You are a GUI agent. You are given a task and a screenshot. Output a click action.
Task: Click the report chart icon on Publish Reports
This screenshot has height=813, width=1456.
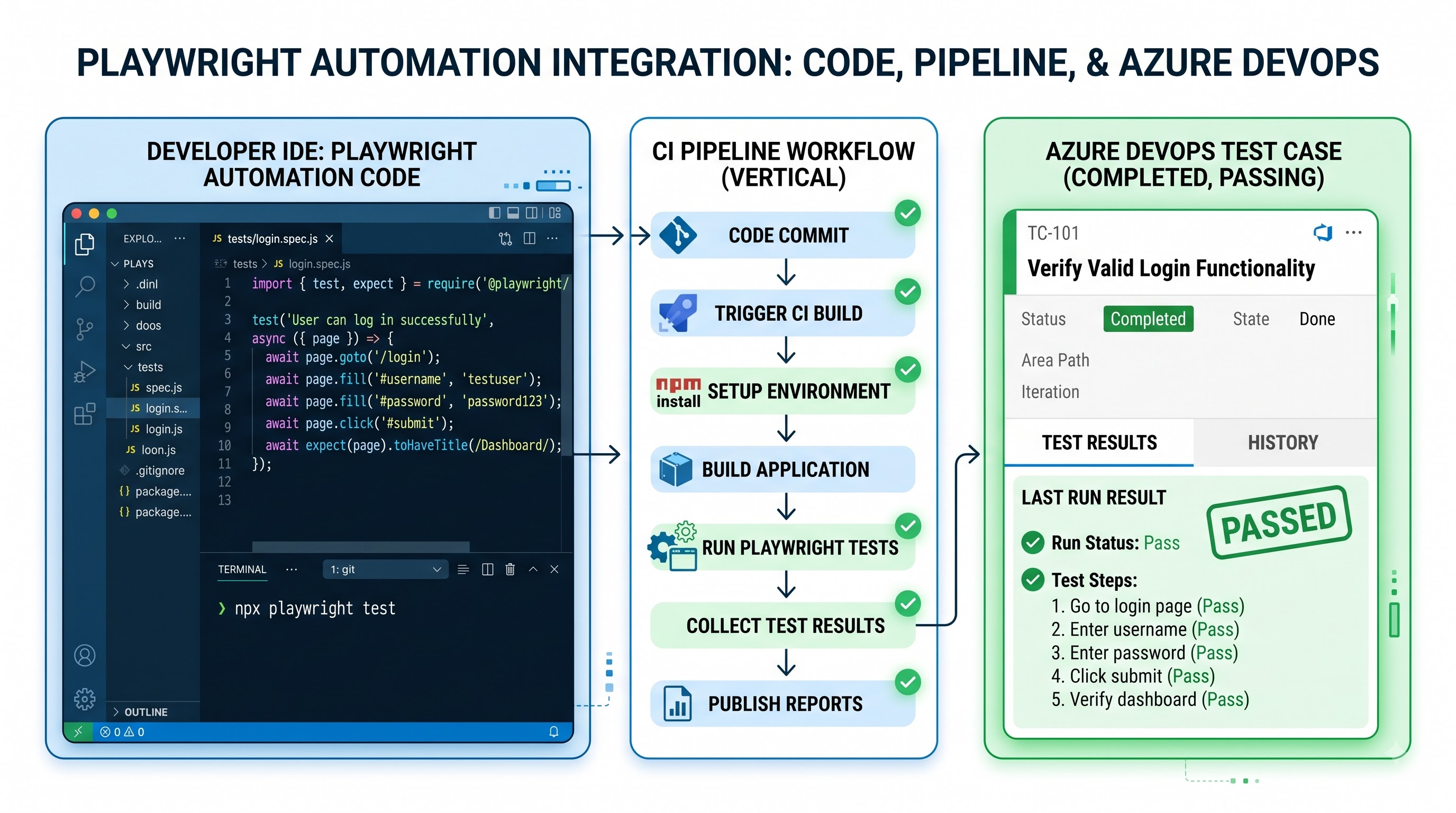tap(677, 703)
